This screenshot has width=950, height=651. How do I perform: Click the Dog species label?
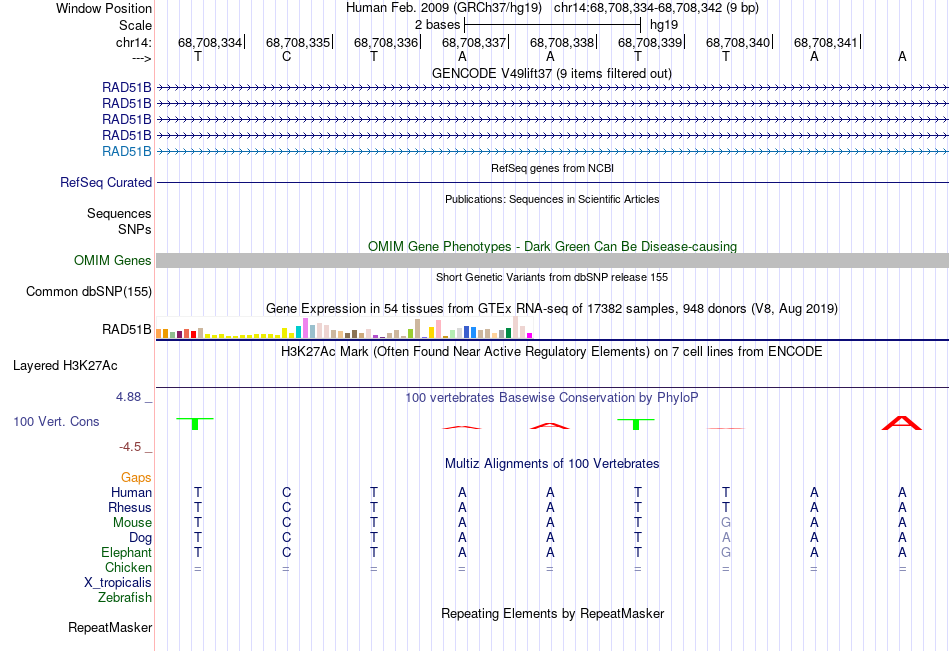[140, 538]
